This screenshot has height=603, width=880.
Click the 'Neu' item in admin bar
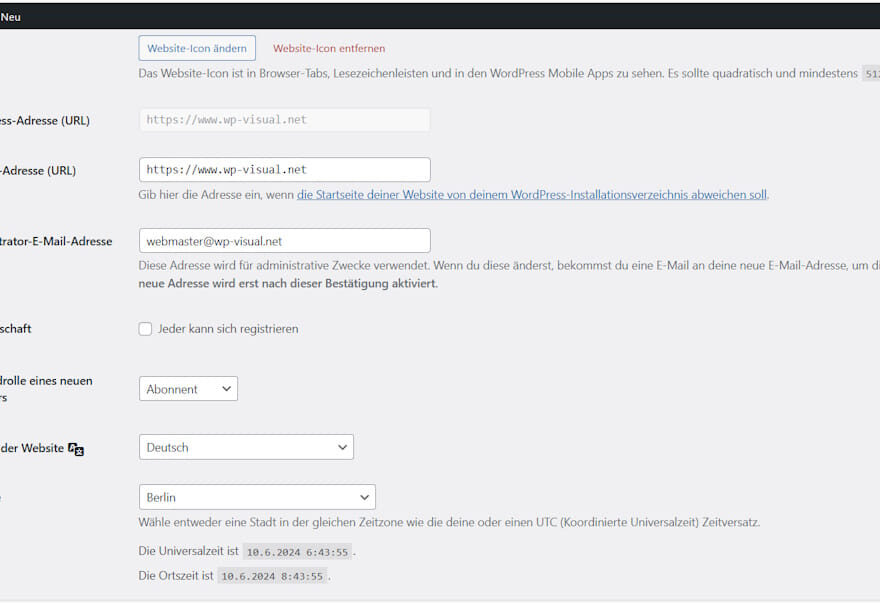pos(11,17)
